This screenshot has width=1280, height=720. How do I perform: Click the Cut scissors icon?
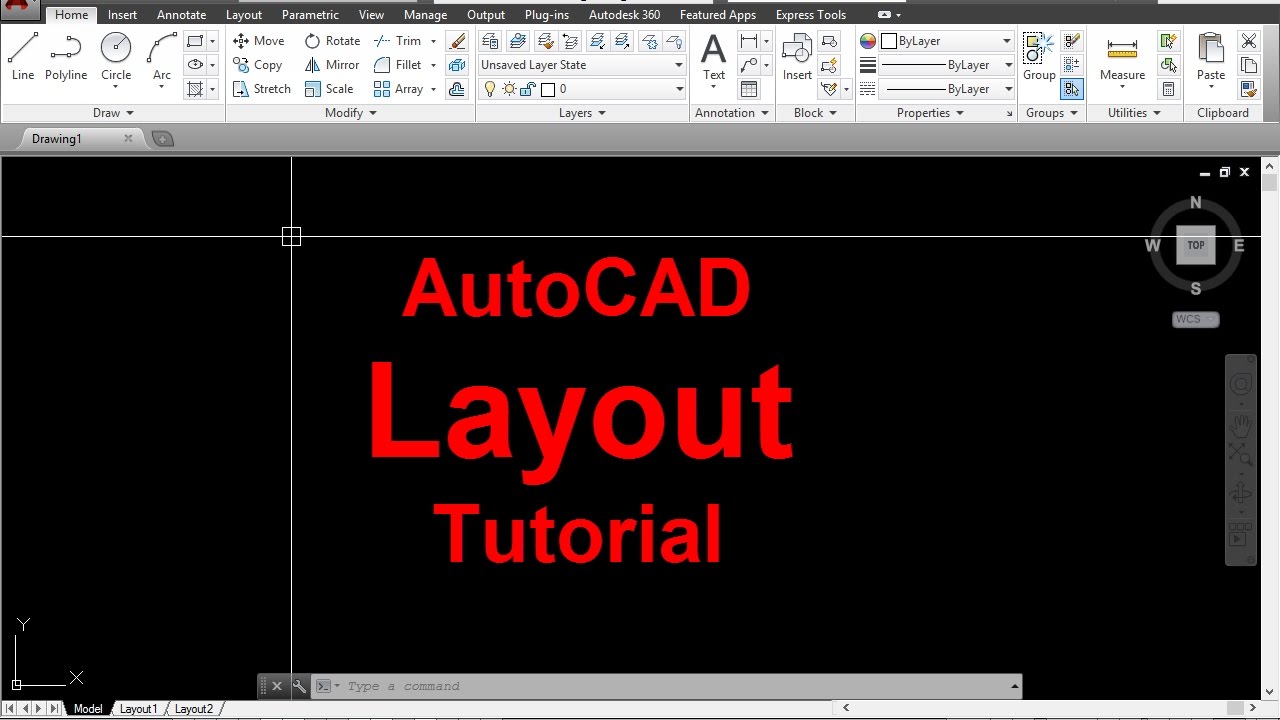coord(1249,41)
